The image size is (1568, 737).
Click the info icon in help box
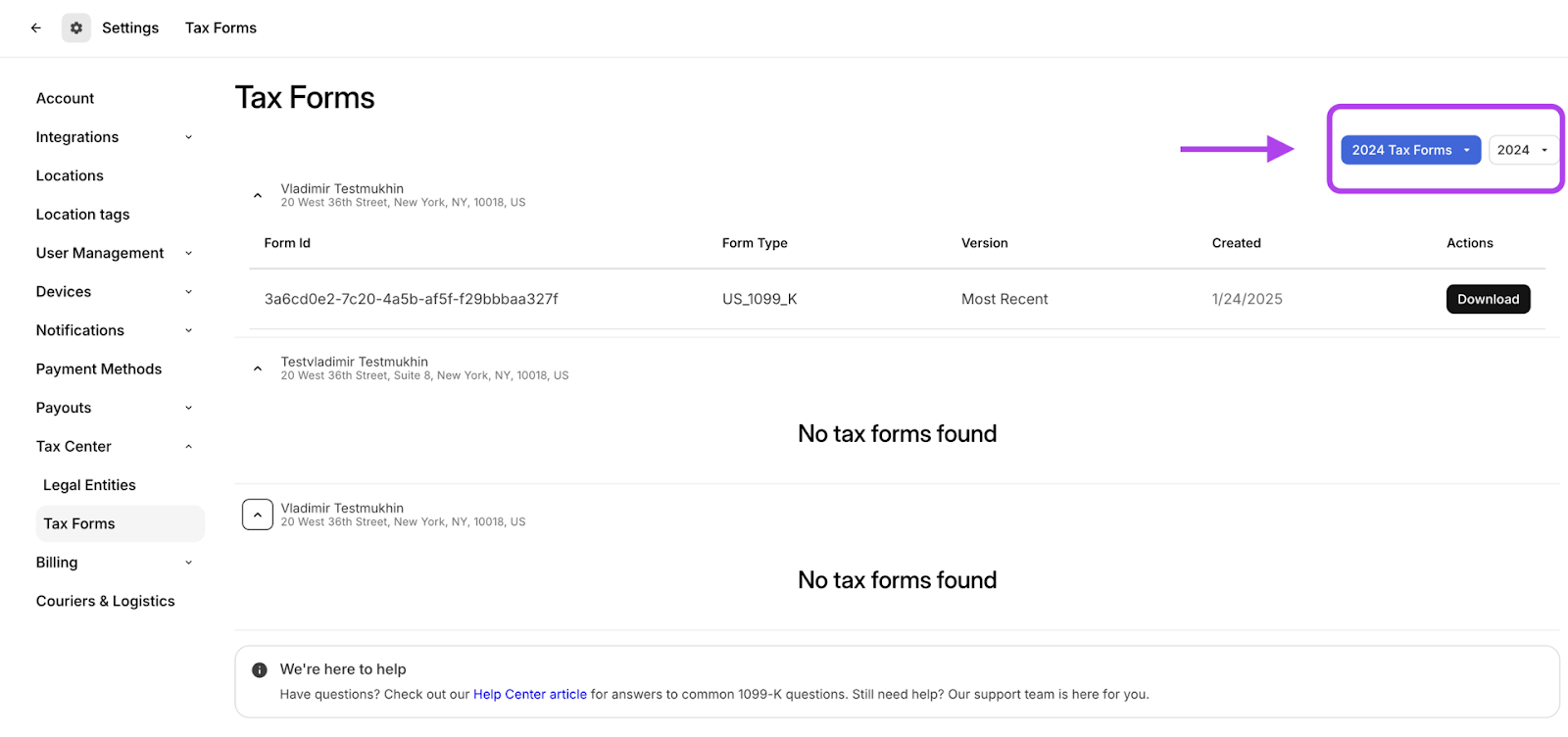(x=260, y=670)
